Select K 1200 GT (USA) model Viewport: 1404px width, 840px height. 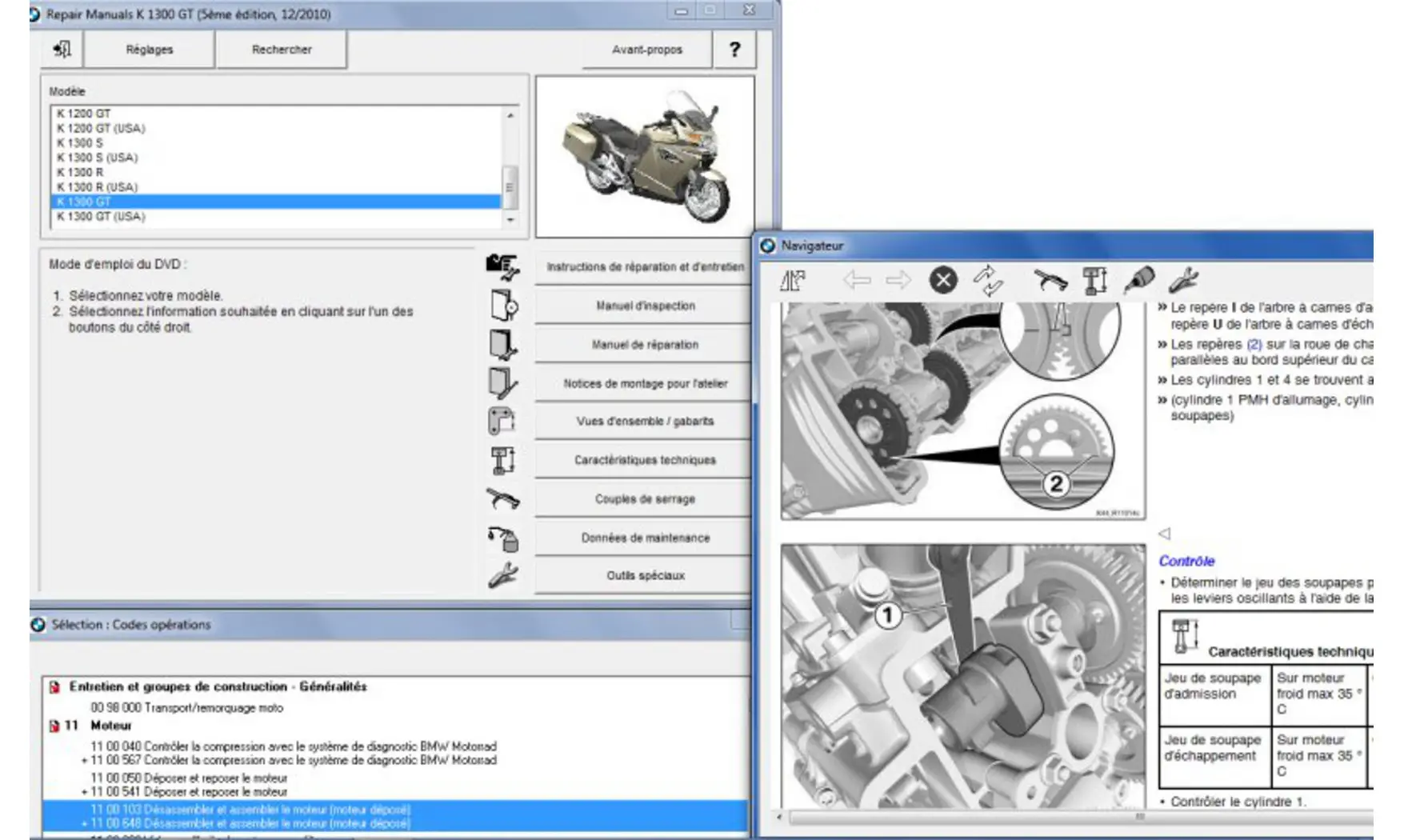[276, 128]
